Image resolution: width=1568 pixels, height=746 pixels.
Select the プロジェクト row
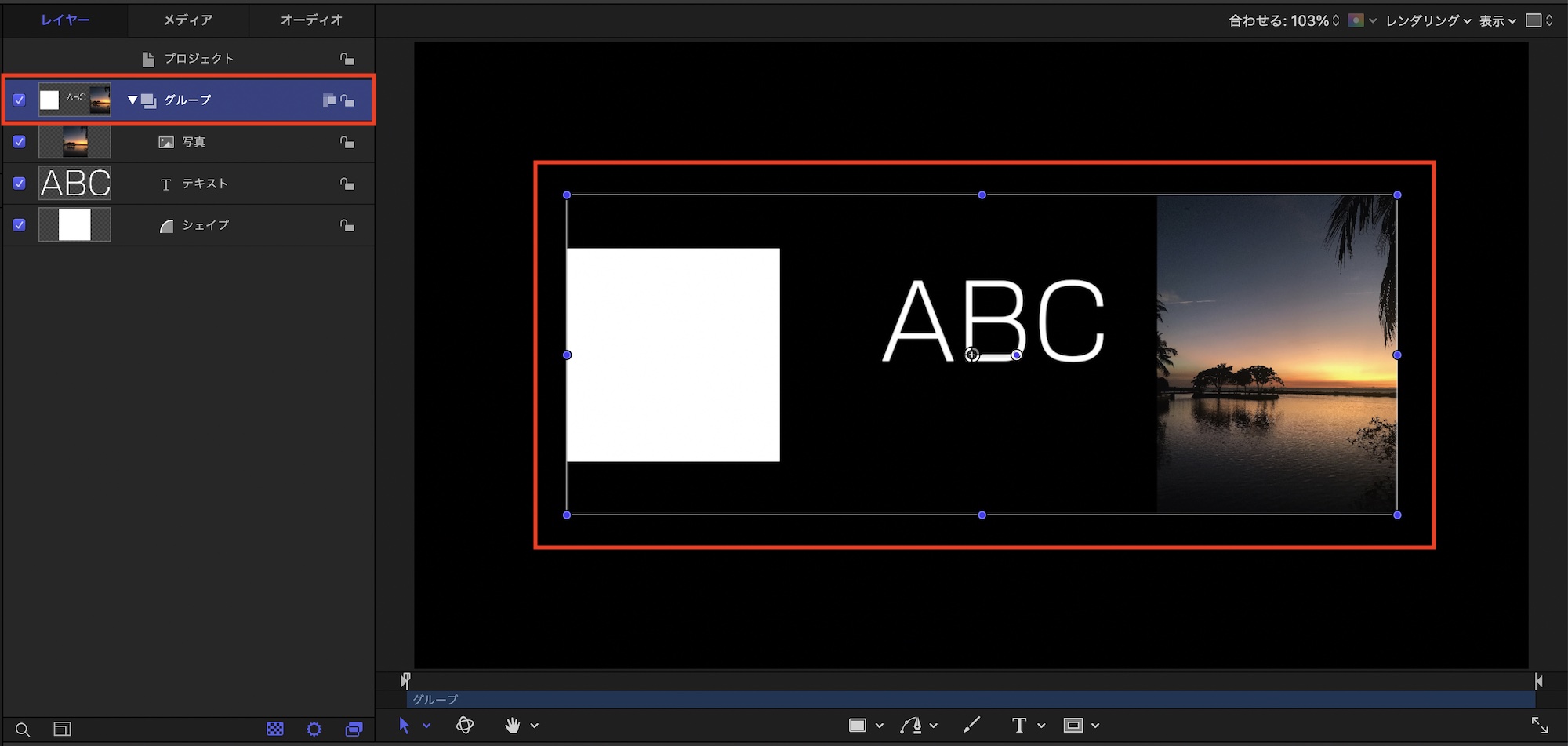pos(189,59)
